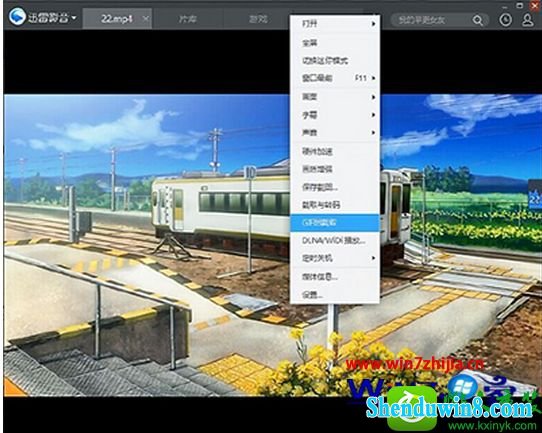542x433 pixels.
Task: Open the playback history clock icon
Action: pos(505,20)
